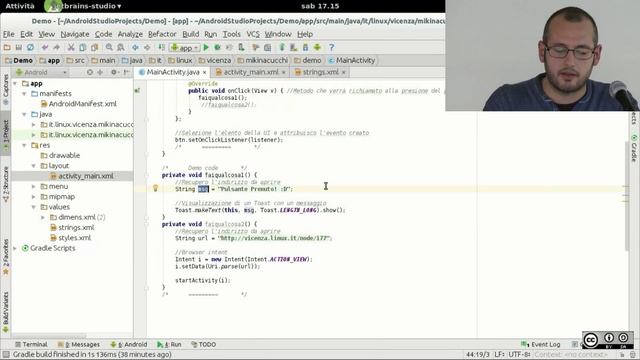Click the Make Project icon
640x360 pixels.
(162, 47)
